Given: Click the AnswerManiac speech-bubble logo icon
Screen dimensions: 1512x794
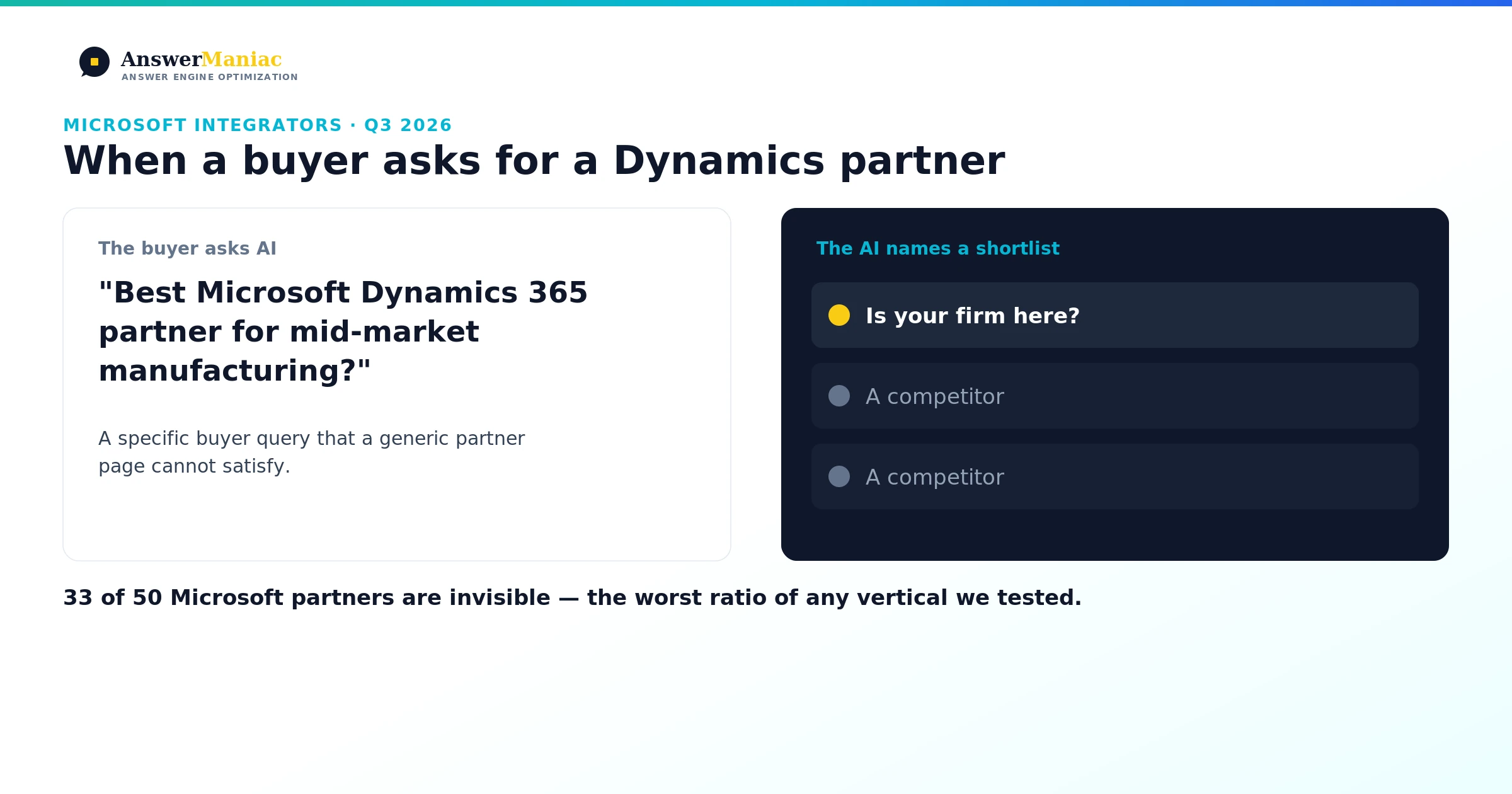Looking at the screenshot, I should (x=94, y=62).
